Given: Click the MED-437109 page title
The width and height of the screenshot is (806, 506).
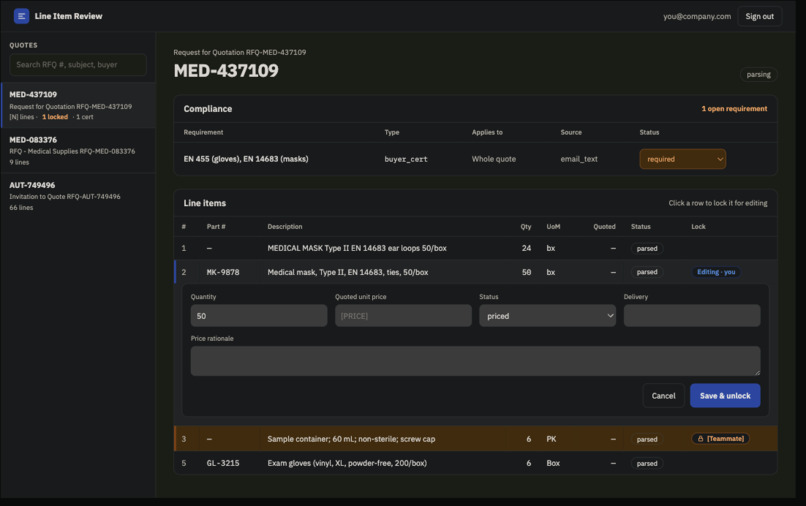Looking at the screenshot, I should coord(226,70).
